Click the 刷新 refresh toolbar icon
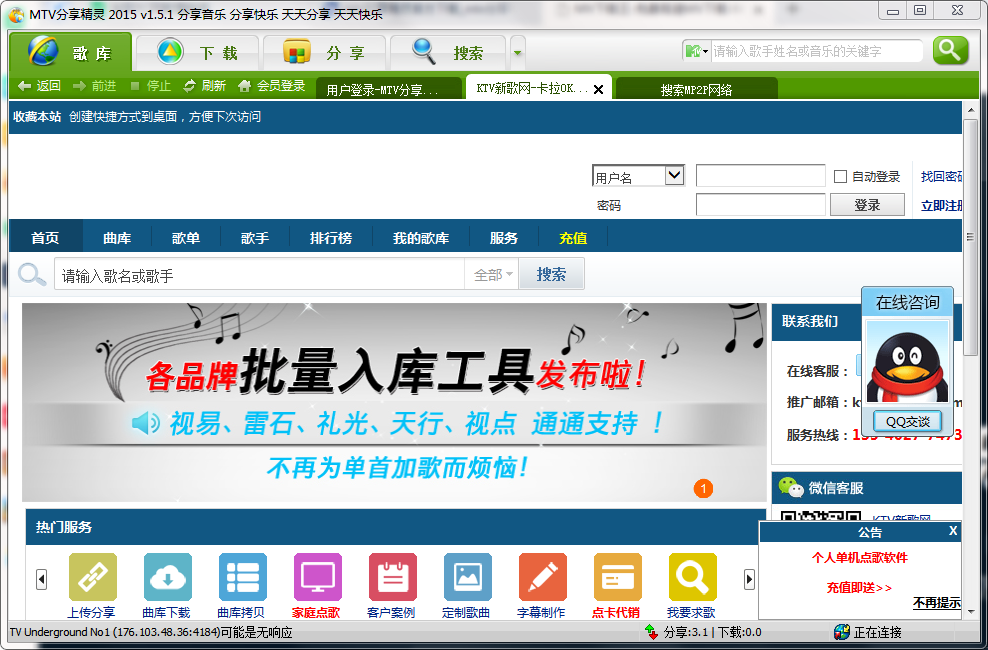988x650 pixels. click(189, 86)
